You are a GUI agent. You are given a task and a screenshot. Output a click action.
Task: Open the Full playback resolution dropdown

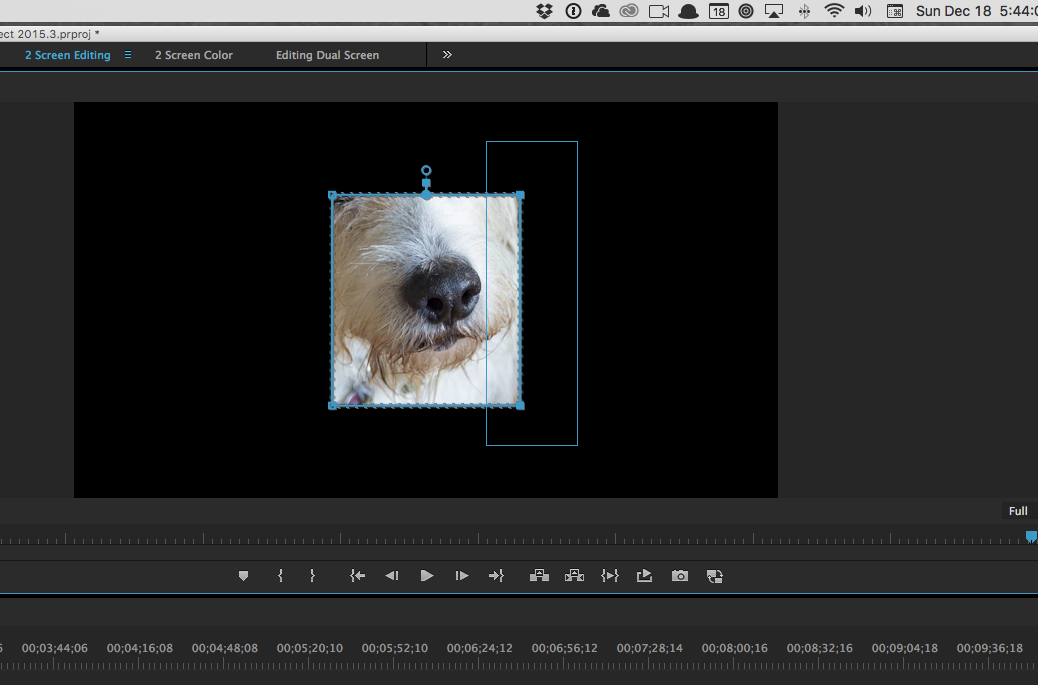pos(1017,511)
